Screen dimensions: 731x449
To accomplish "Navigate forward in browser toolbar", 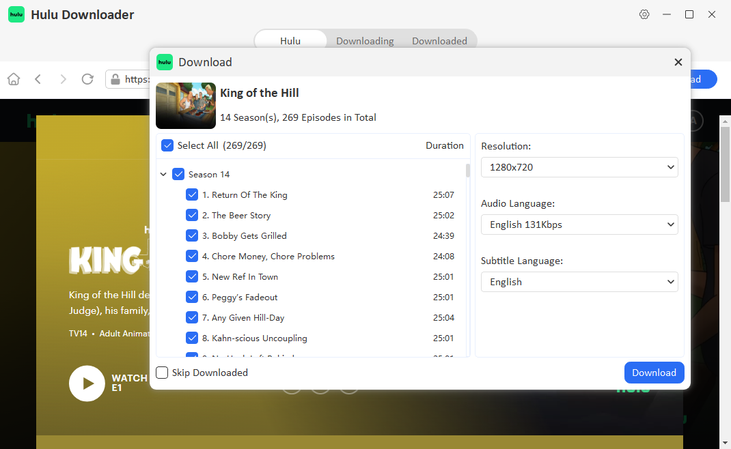I will click(63, 79).
